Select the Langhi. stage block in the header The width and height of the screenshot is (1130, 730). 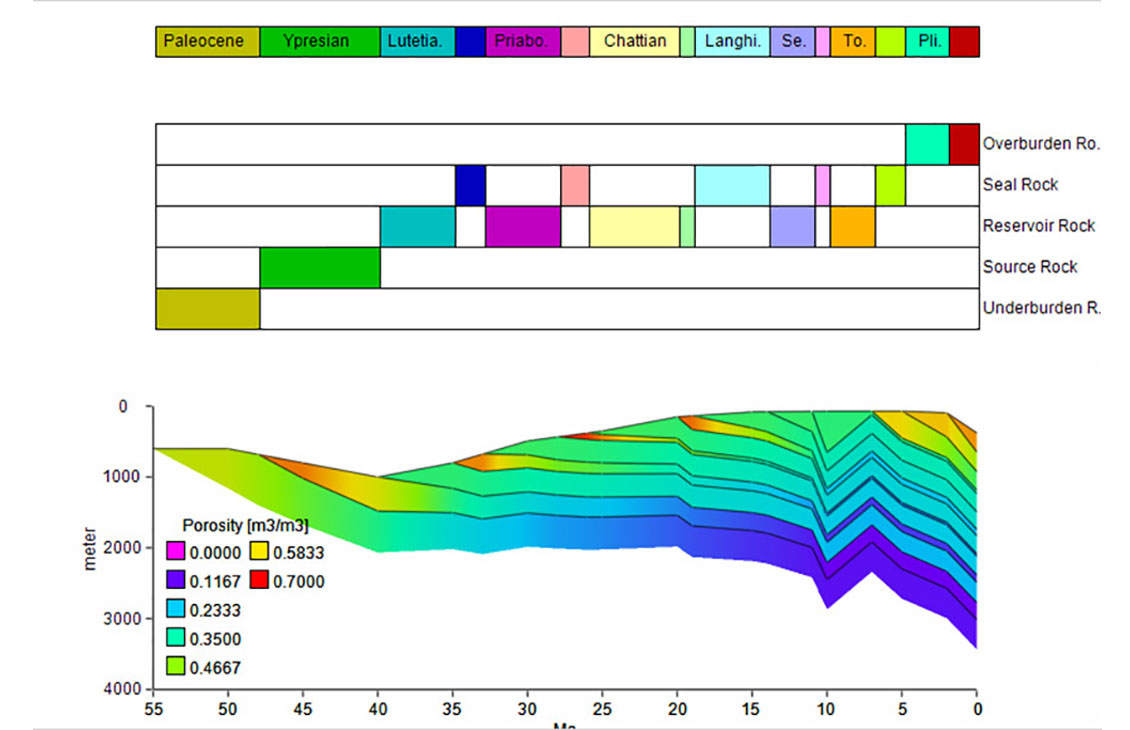click(x=732, y=42)
